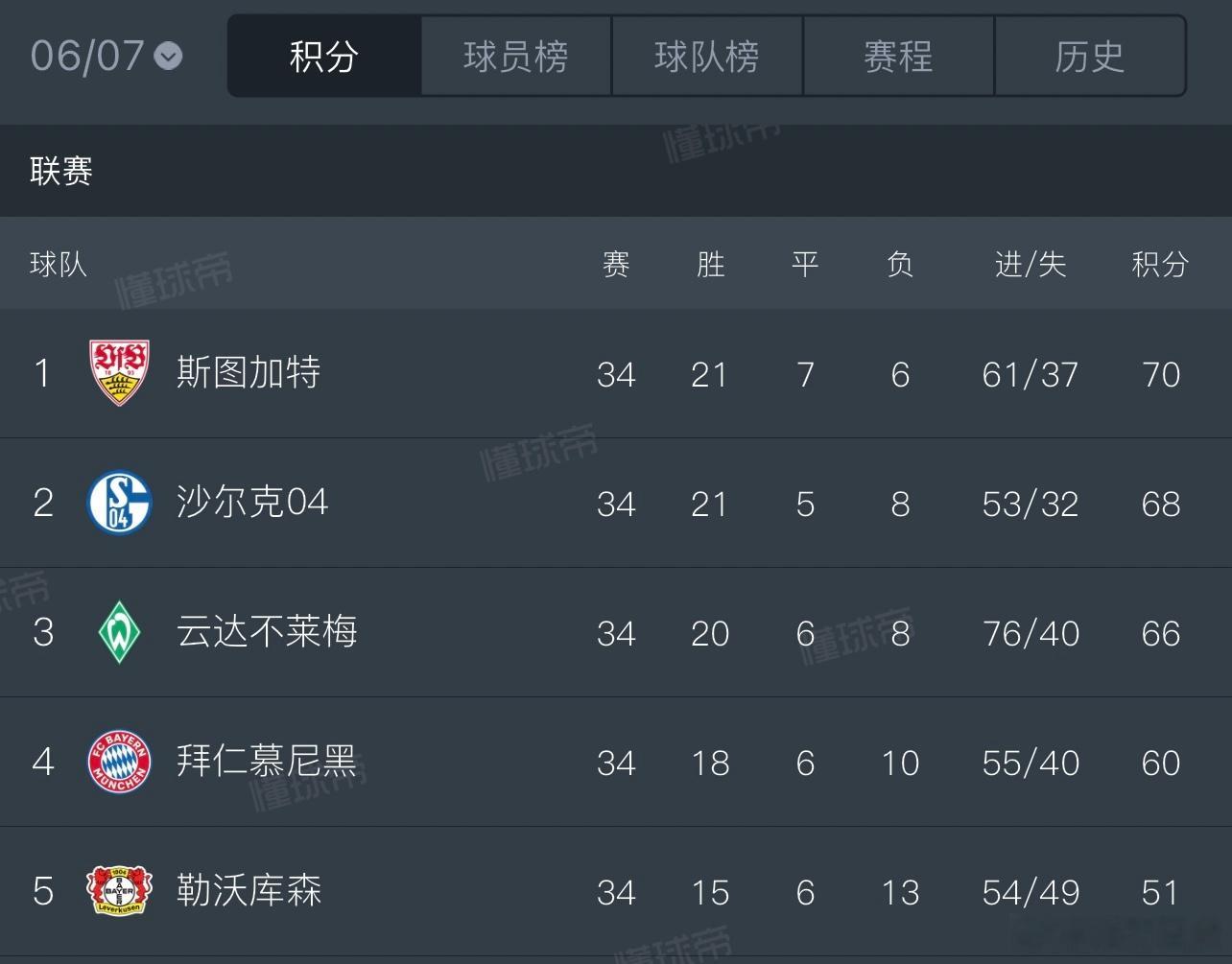Viewport: 1232px width, 964px height.
Task: Open team page for 拜仁慕尼黑
Action: 267,761
